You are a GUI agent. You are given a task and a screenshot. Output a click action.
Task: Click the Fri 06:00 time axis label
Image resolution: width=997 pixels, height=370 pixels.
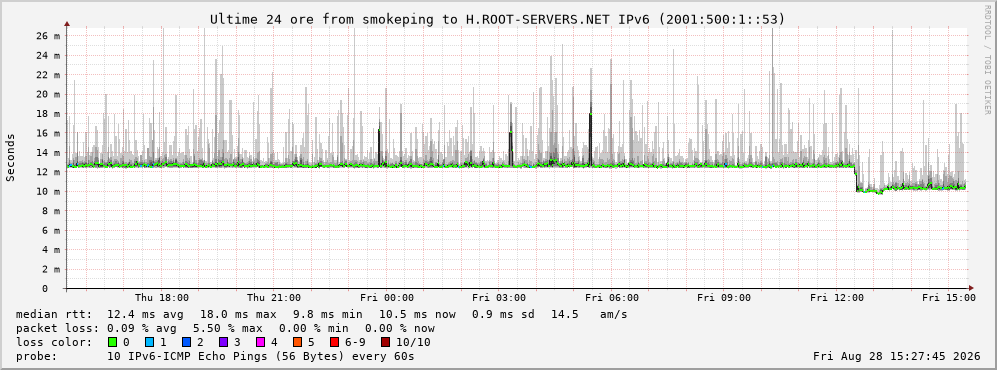tap(612, 298)
